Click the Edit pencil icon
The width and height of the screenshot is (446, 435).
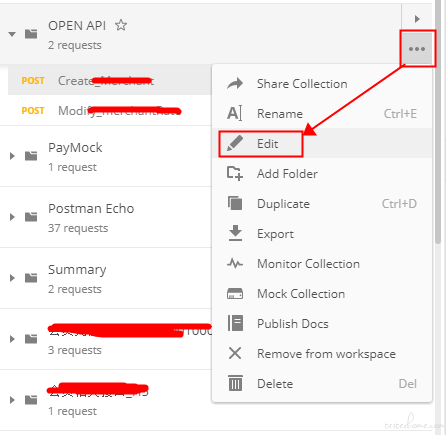(x=235, y=144)
